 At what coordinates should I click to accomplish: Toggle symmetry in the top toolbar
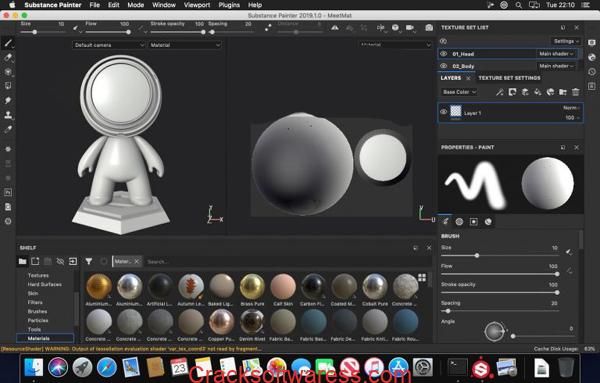pos(335,28)
